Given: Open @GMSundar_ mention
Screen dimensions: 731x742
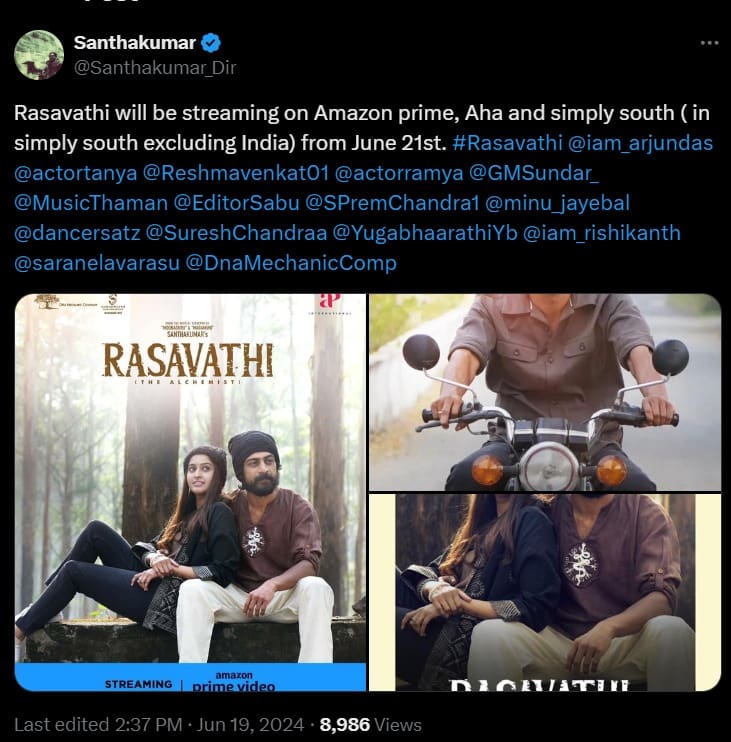Looking at the screenshot, I should 534,173.
